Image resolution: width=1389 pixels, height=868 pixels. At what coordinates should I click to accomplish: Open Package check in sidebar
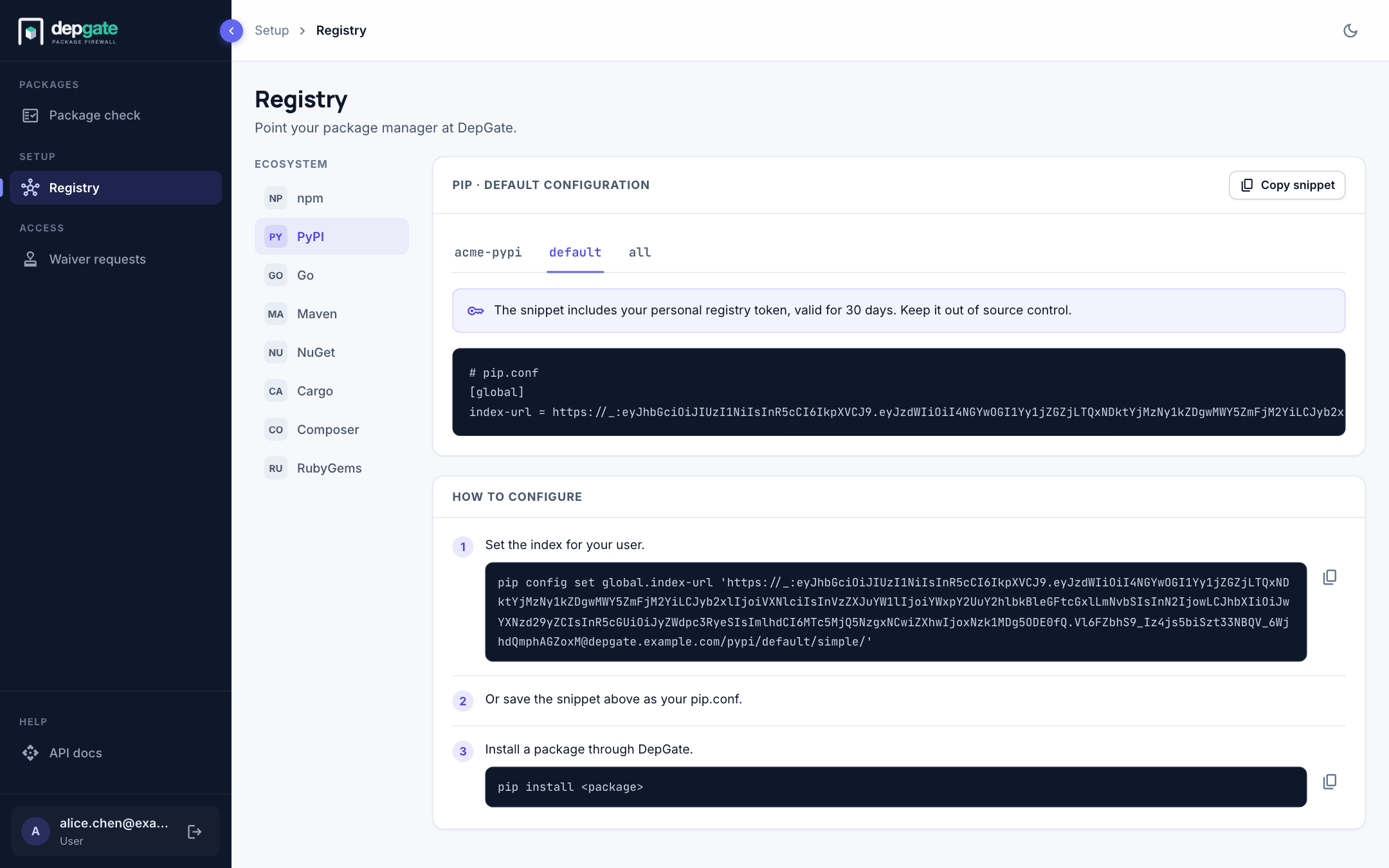[116, 116]
